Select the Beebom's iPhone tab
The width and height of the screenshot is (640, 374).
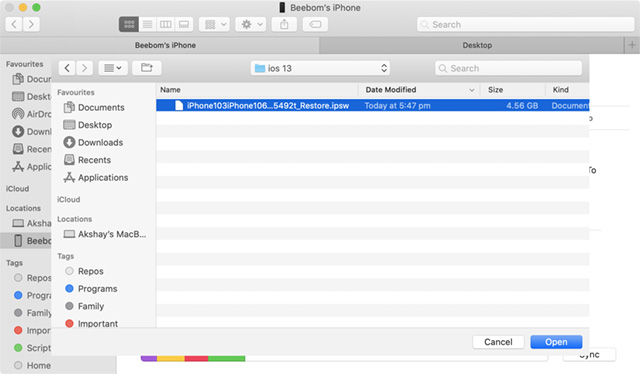point(160,45)
